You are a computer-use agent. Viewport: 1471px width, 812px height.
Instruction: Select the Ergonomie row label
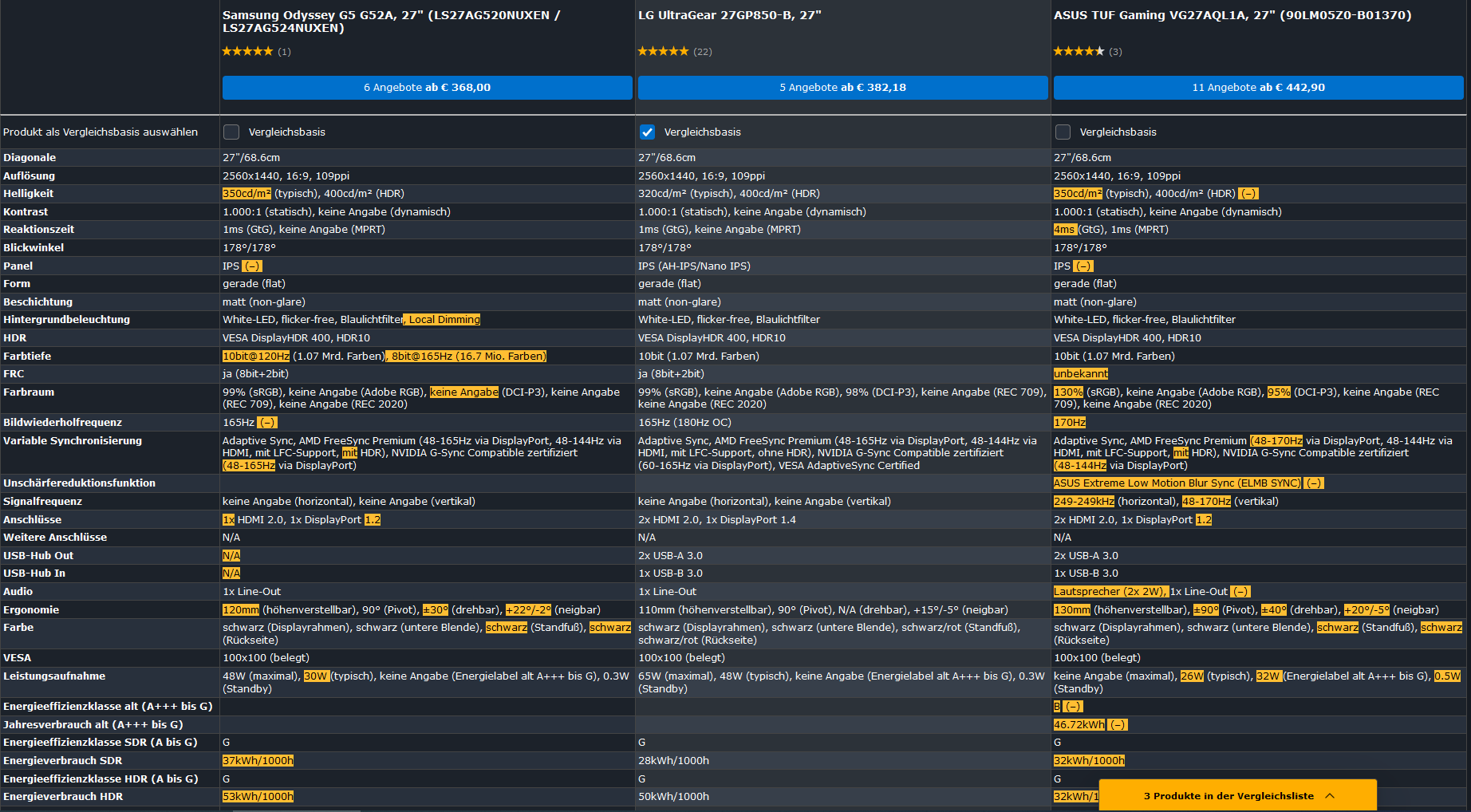tap(31, 610)
